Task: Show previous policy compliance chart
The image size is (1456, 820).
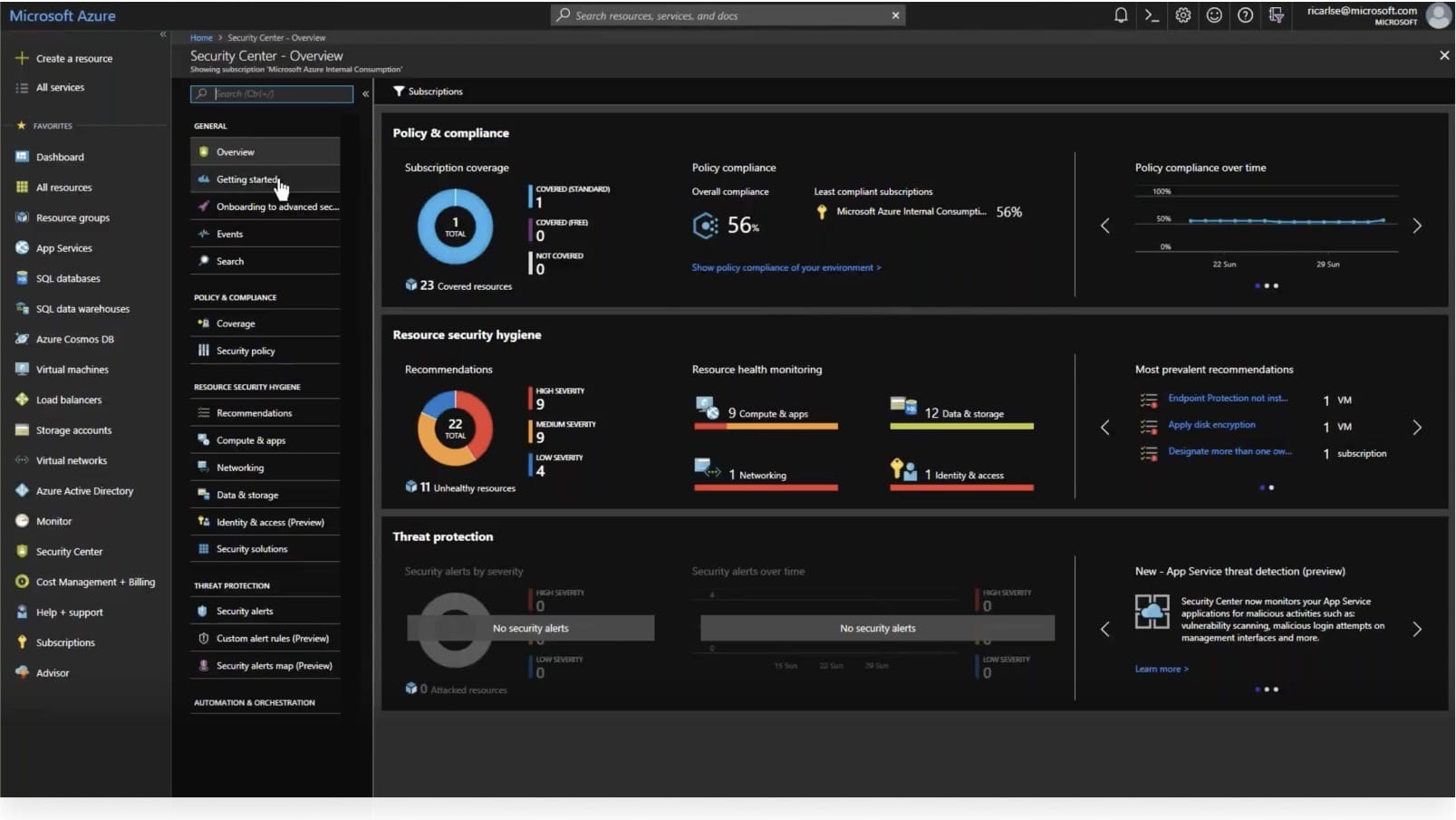Action: 1105,226
